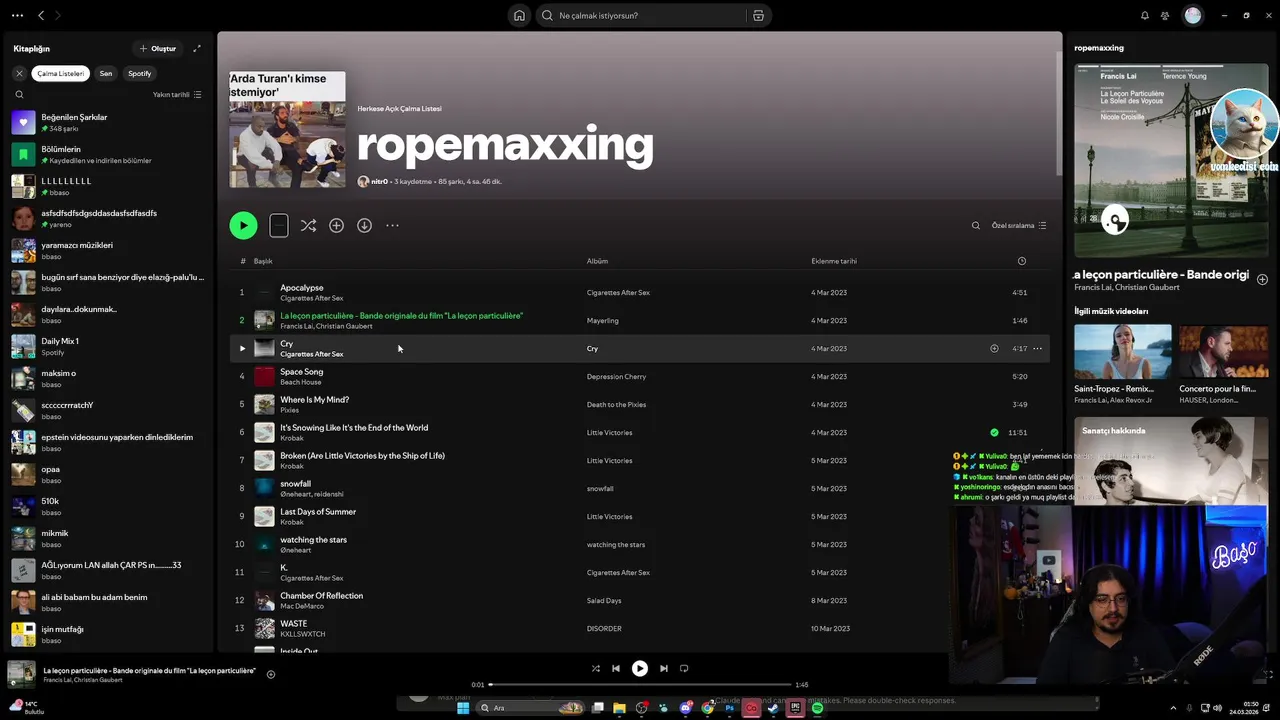Click the Windows taskbar search box Ara

pyautogui.click(x=531, y=708)
